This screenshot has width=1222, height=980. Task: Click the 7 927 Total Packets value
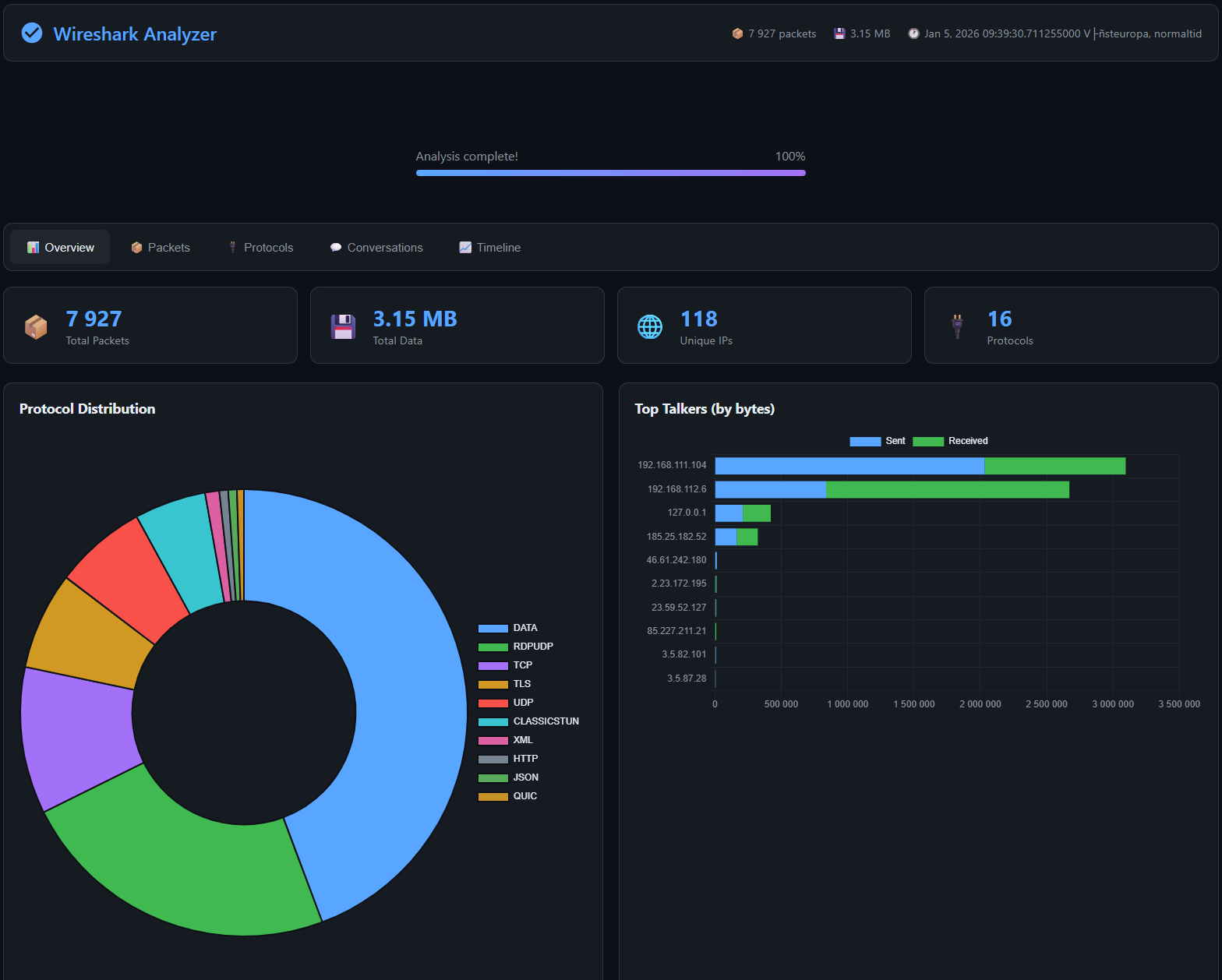coord(94,319)
